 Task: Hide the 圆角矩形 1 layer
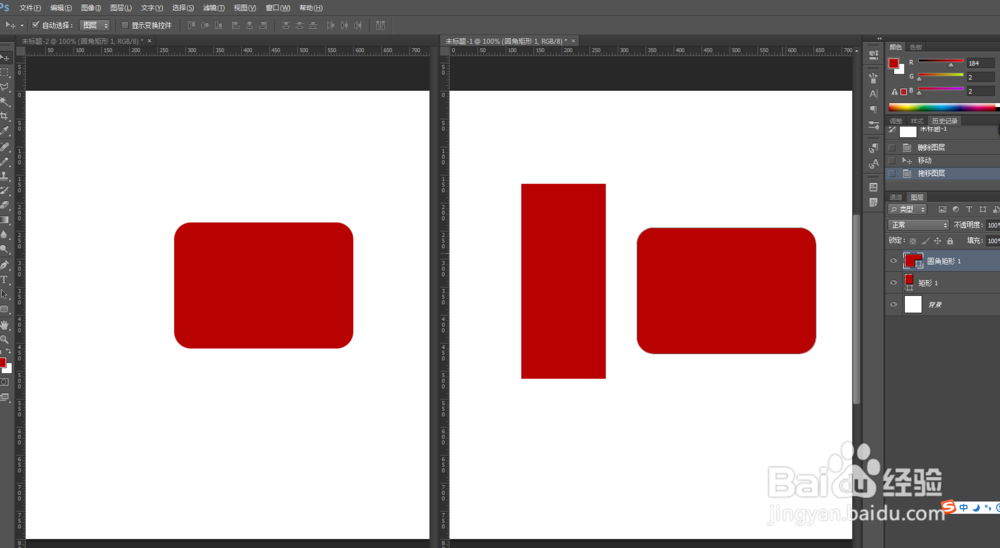point(893,261)
